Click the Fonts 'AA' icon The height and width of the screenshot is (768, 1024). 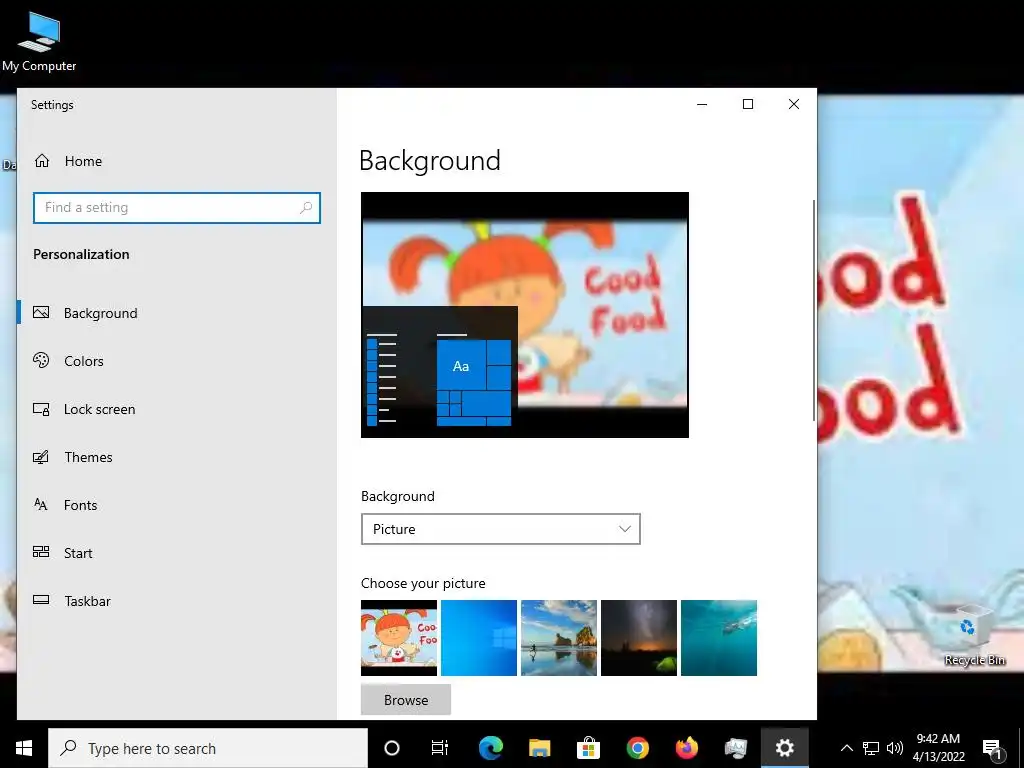[40, 504]
